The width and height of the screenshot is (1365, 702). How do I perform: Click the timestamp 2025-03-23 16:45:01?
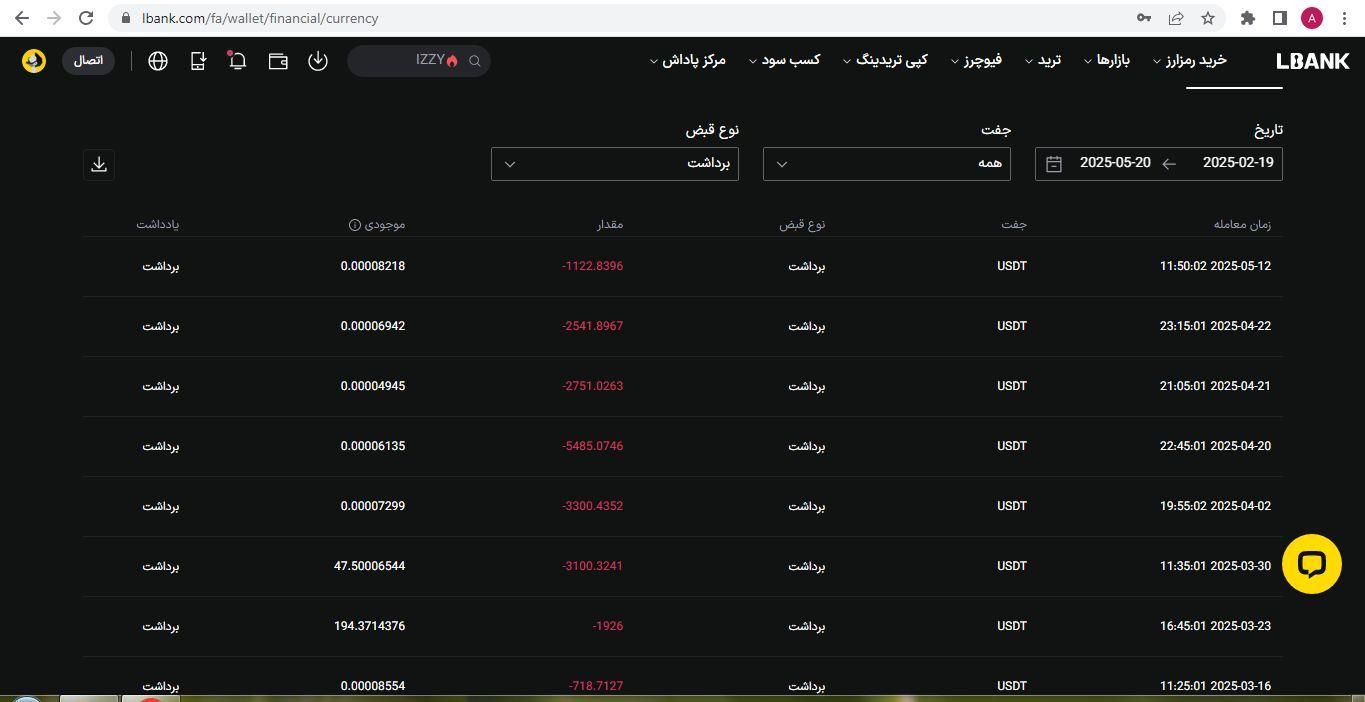(1215, 626)
